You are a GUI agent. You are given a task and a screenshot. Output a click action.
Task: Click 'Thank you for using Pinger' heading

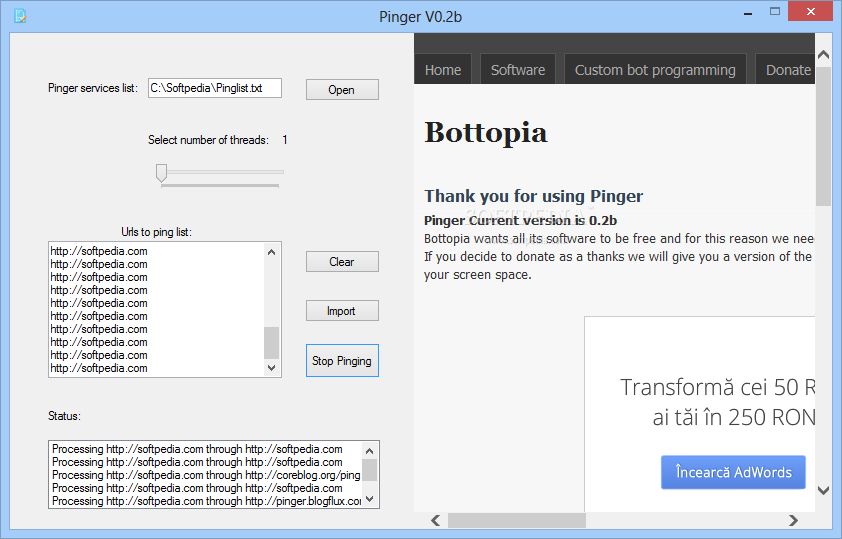(x=533, y=196)
